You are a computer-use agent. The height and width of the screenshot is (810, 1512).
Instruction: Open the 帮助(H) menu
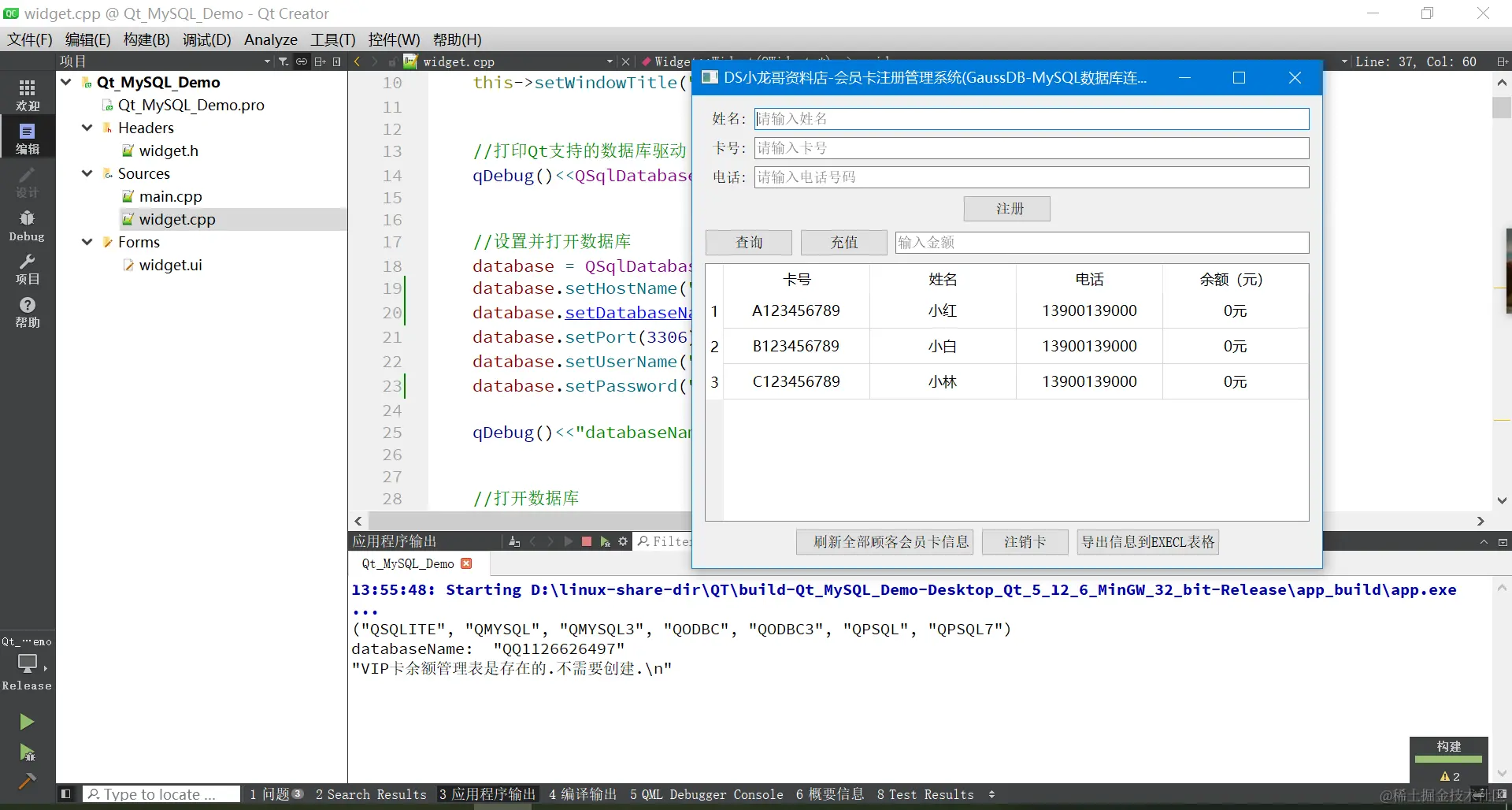click(x=458, y=39)
